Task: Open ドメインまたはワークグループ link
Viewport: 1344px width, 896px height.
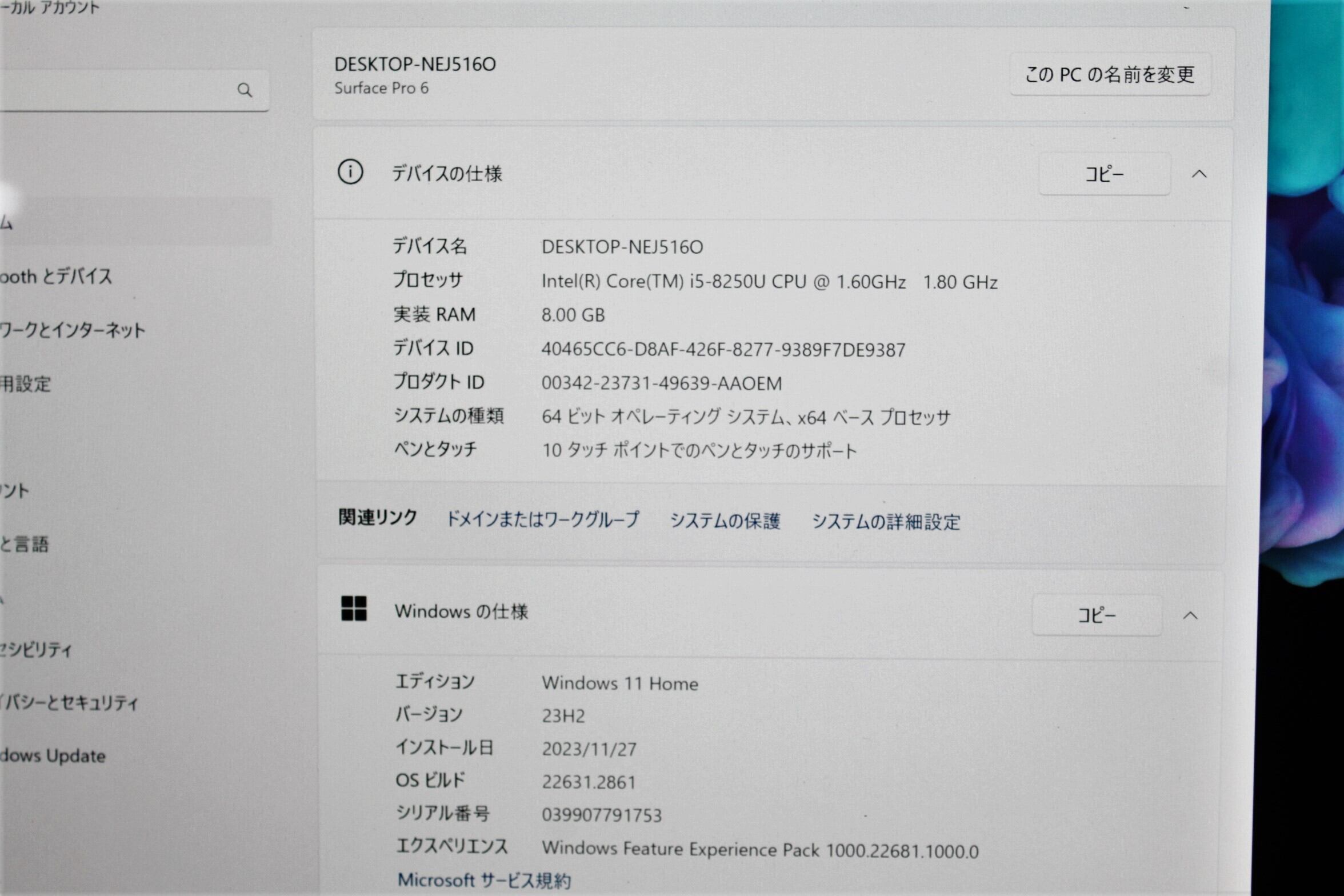Action: [x=542, y=519]
